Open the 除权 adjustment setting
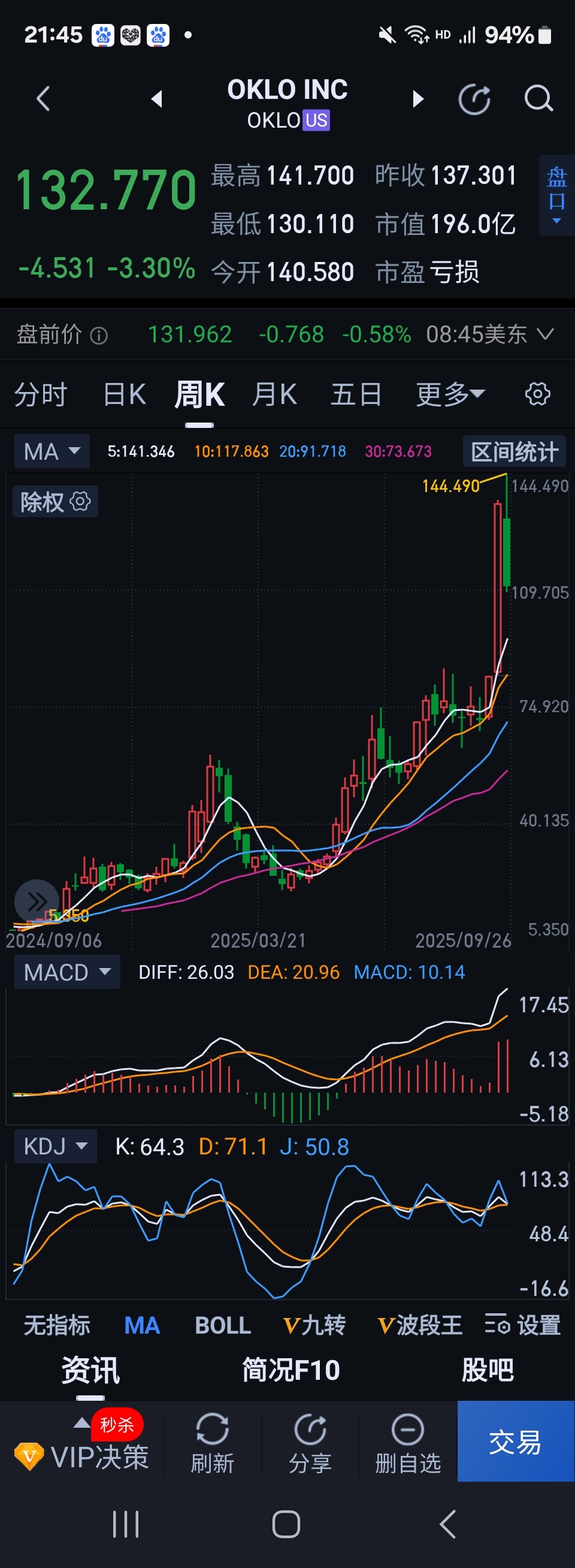The width and height of the screenshot is (575, 1568). pos(55,502)
